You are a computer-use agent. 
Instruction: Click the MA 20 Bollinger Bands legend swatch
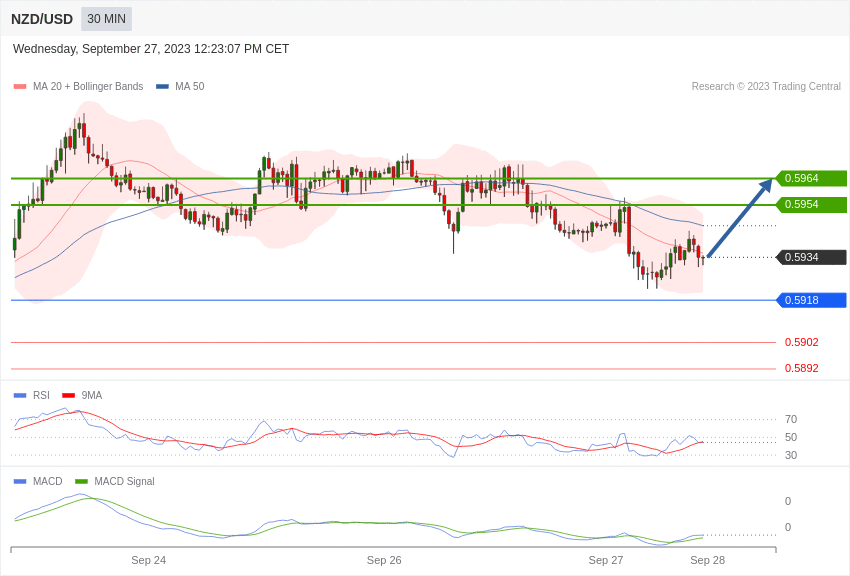[x=20, y=87]
